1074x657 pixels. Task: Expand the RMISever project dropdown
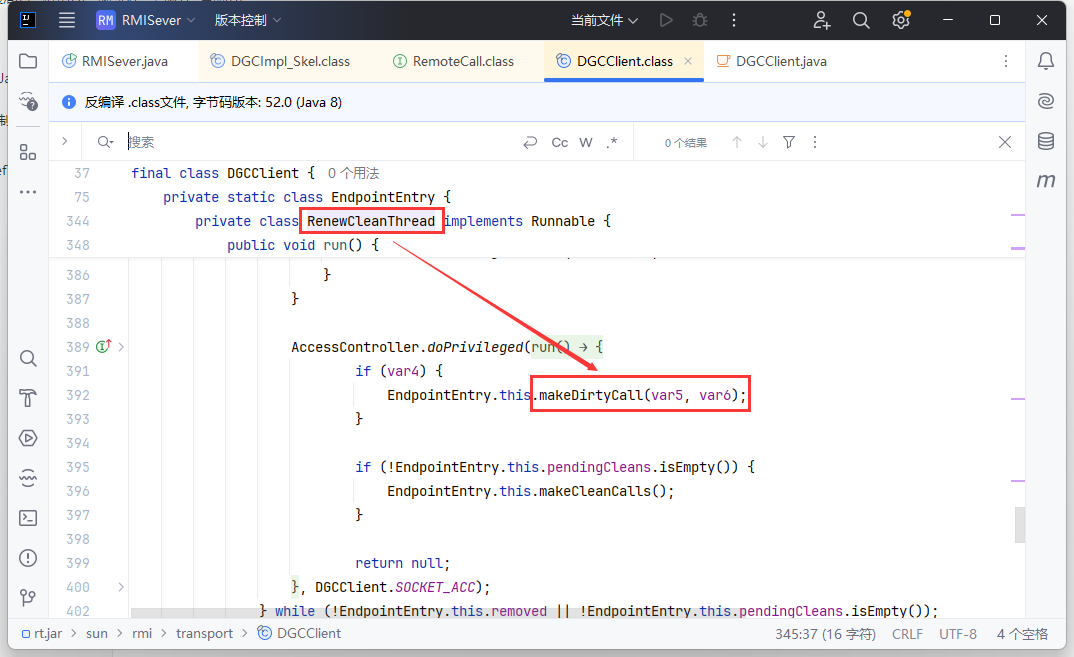(x=147, y=20)
